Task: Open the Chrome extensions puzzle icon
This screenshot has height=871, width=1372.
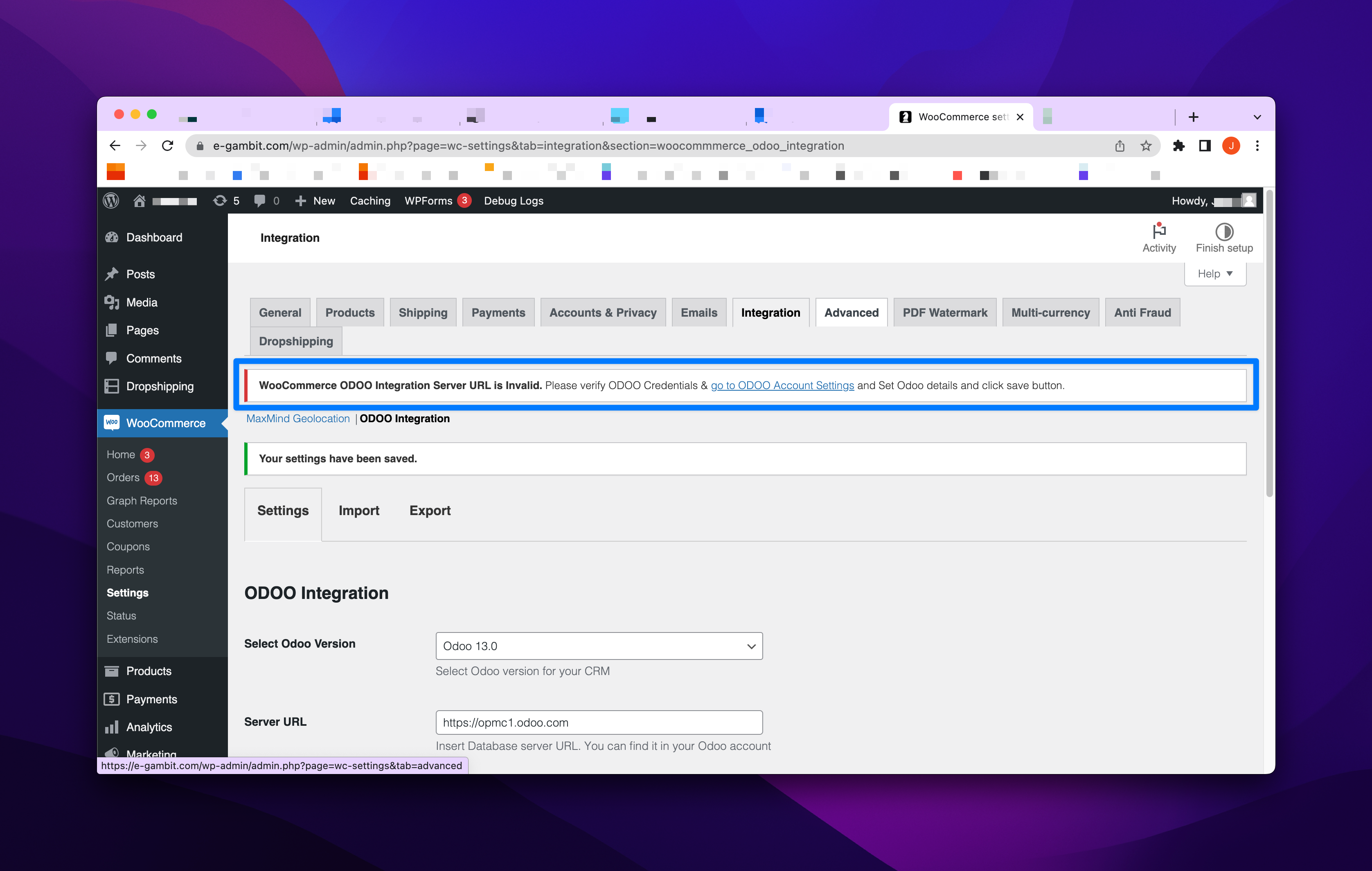Action: (1178, 146)
